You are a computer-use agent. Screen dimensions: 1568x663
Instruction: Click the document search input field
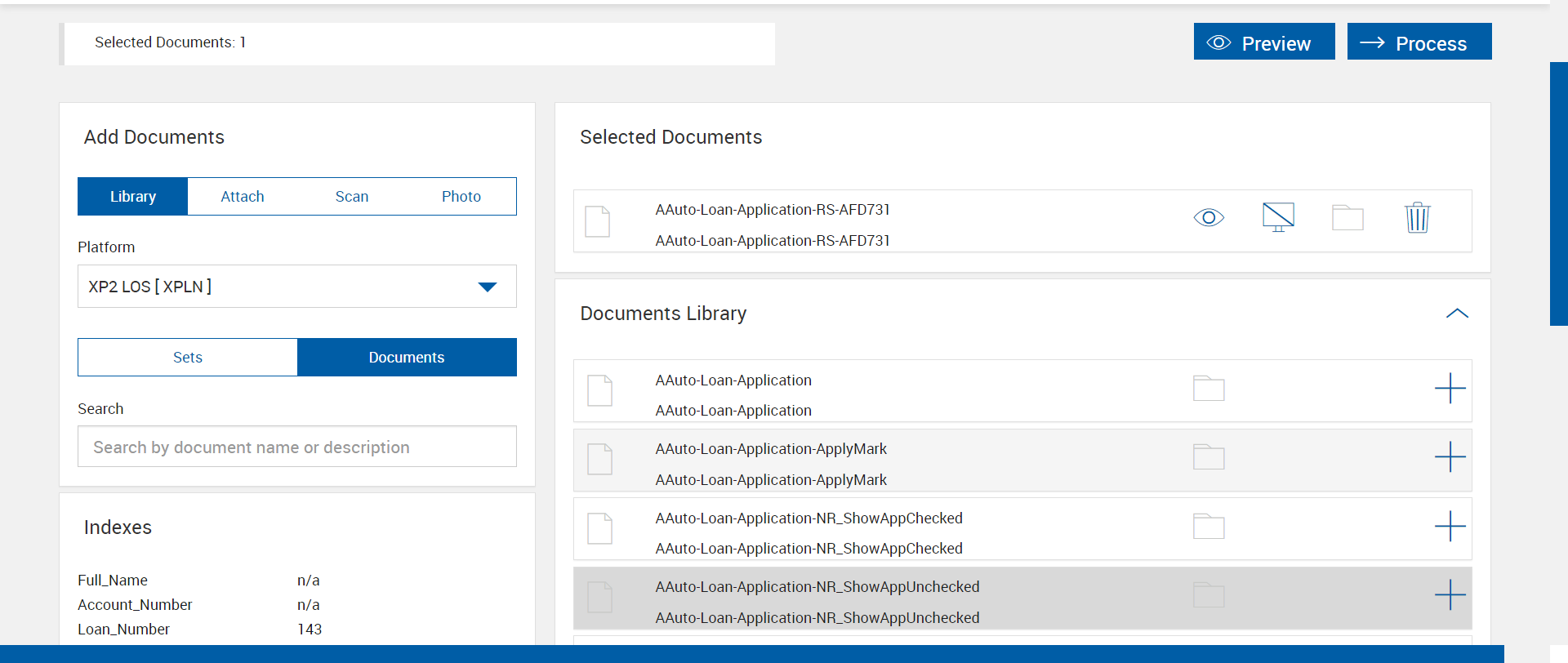297,447
